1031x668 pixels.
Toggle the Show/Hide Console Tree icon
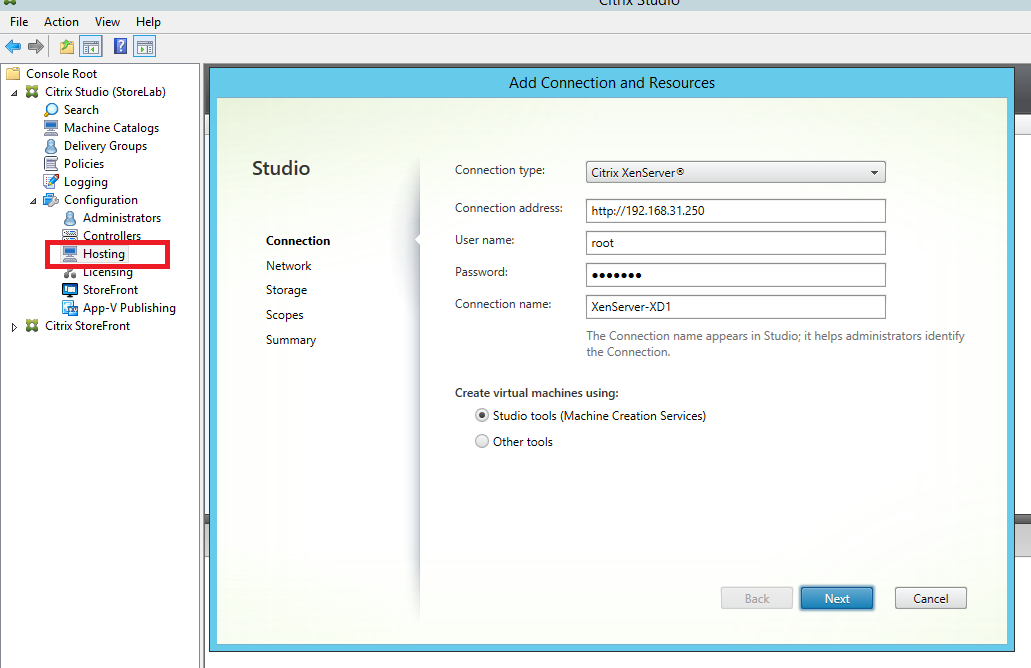click(91, 47)
